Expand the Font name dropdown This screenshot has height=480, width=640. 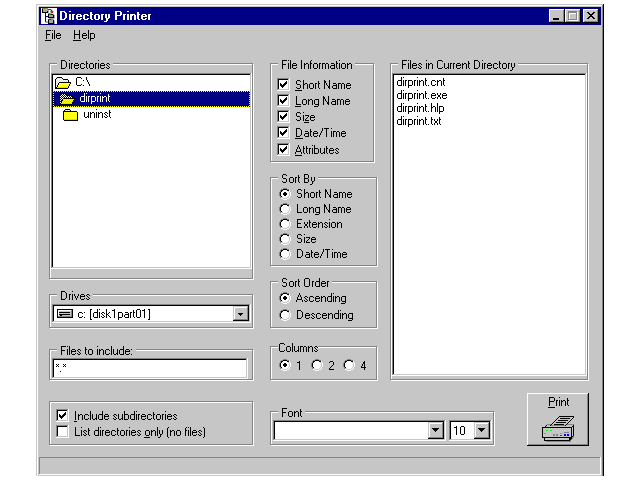[x=435, y=430]
